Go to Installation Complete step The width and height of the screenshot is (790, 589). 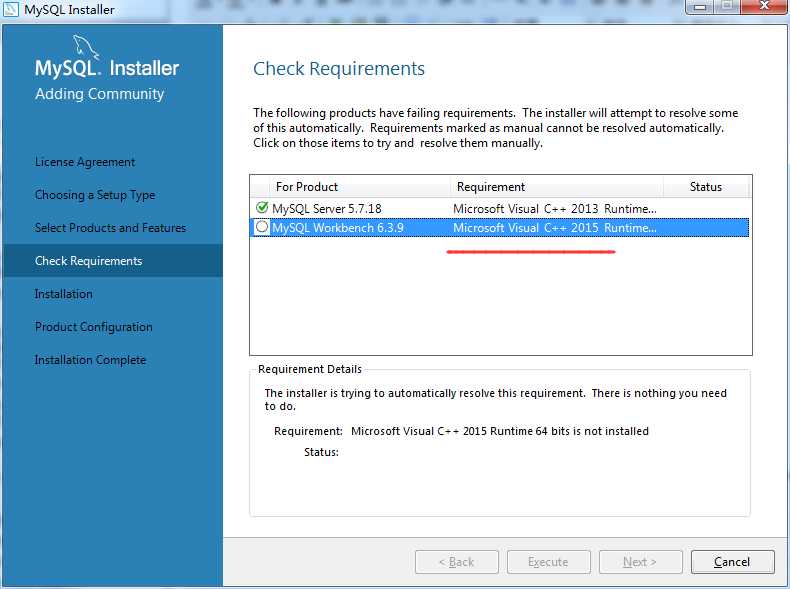click(x=90, y=360)
